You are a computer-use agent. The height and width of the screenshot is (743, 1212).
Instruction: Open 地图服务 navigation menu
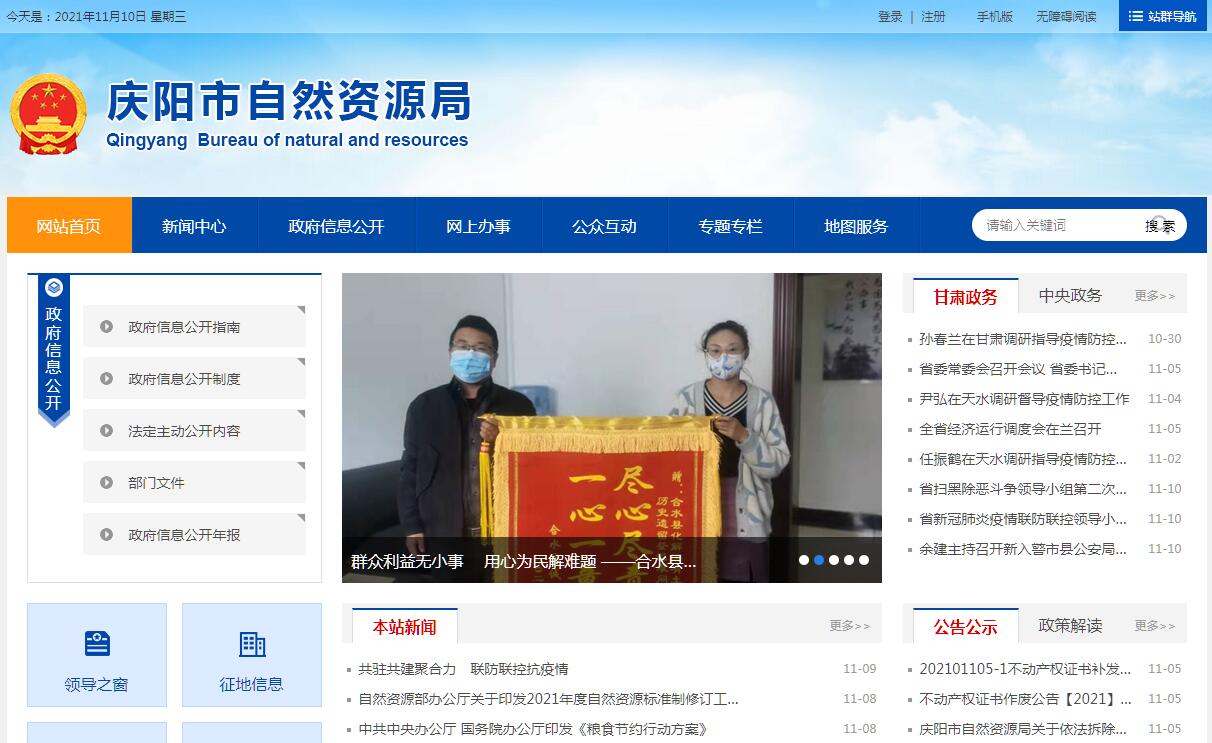point(857,225)
